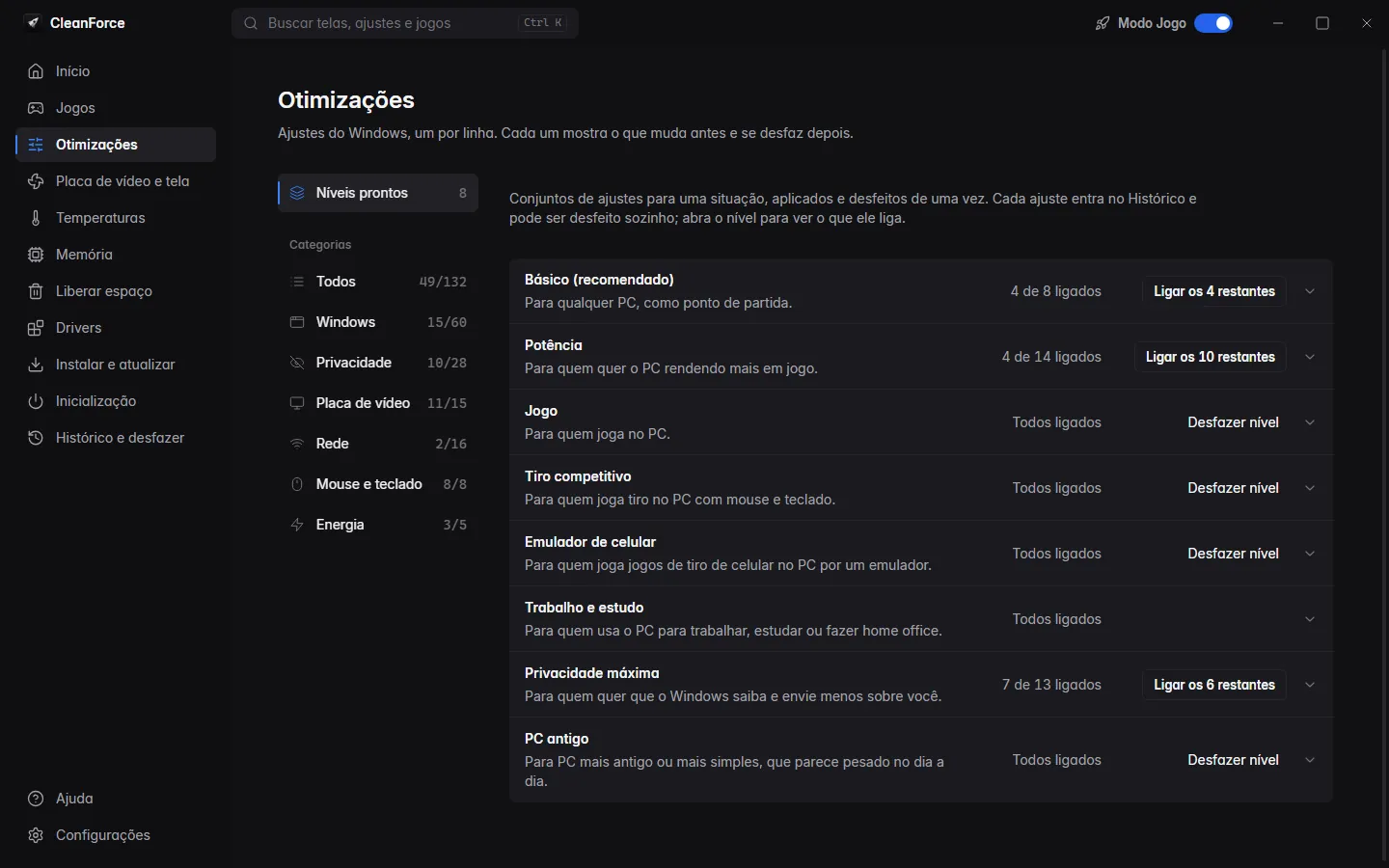Open the Placa de vídeo category tab

pos(378,403)
